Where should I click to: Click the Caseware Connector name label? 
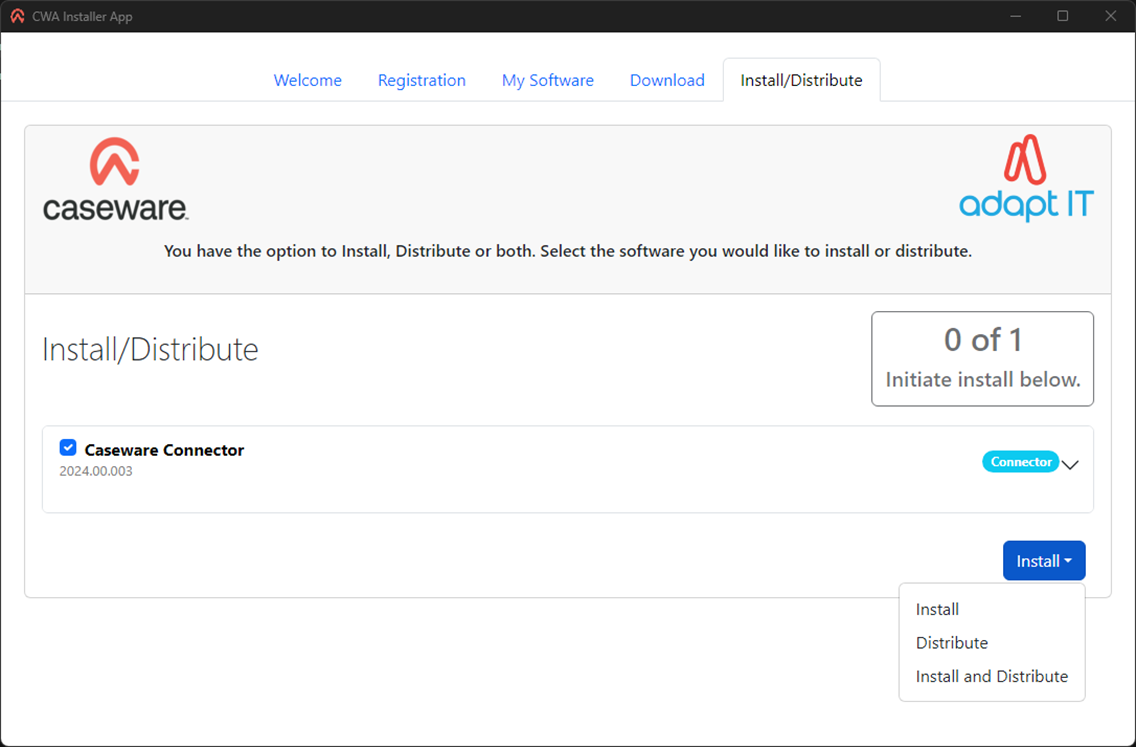pos(164,450)
